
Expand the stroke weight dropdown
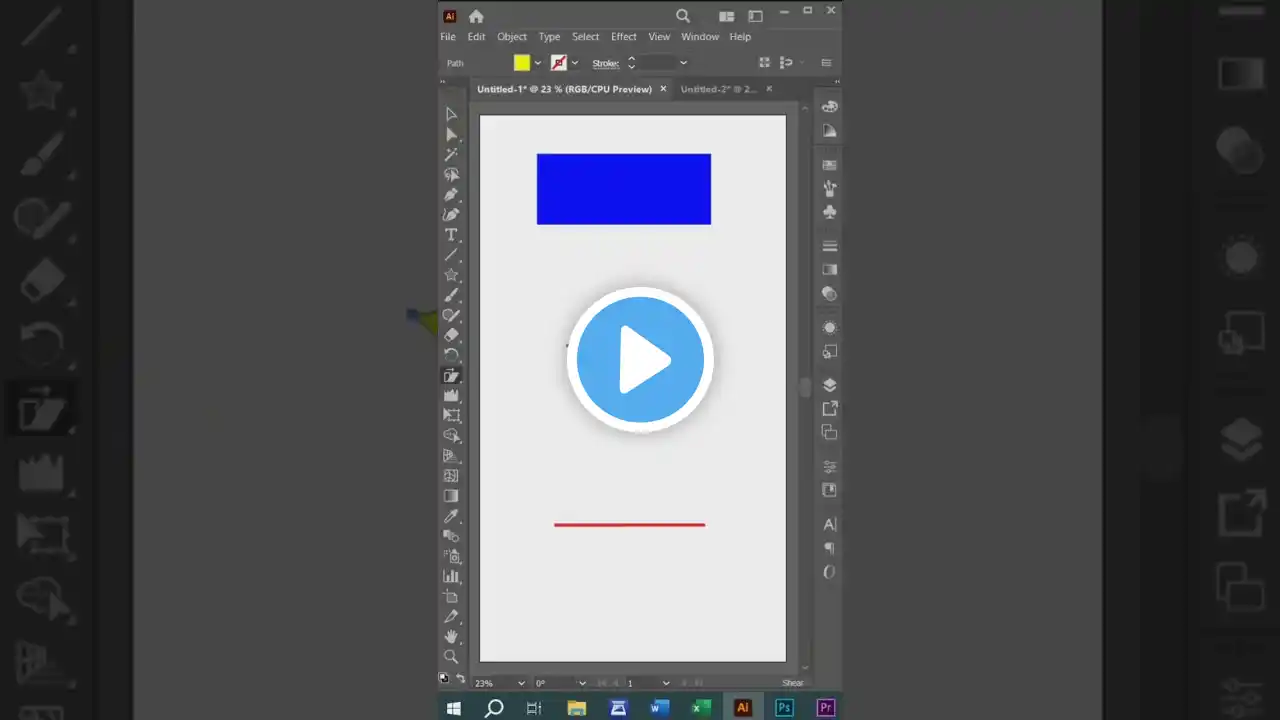point(683,63)
